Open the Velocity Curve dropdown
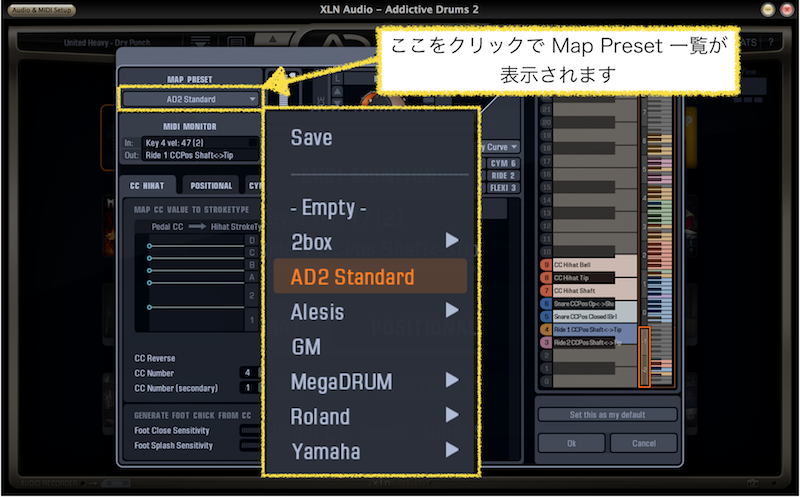The height and width of the screenshot is (497, 800). click(x=499, y=147)
